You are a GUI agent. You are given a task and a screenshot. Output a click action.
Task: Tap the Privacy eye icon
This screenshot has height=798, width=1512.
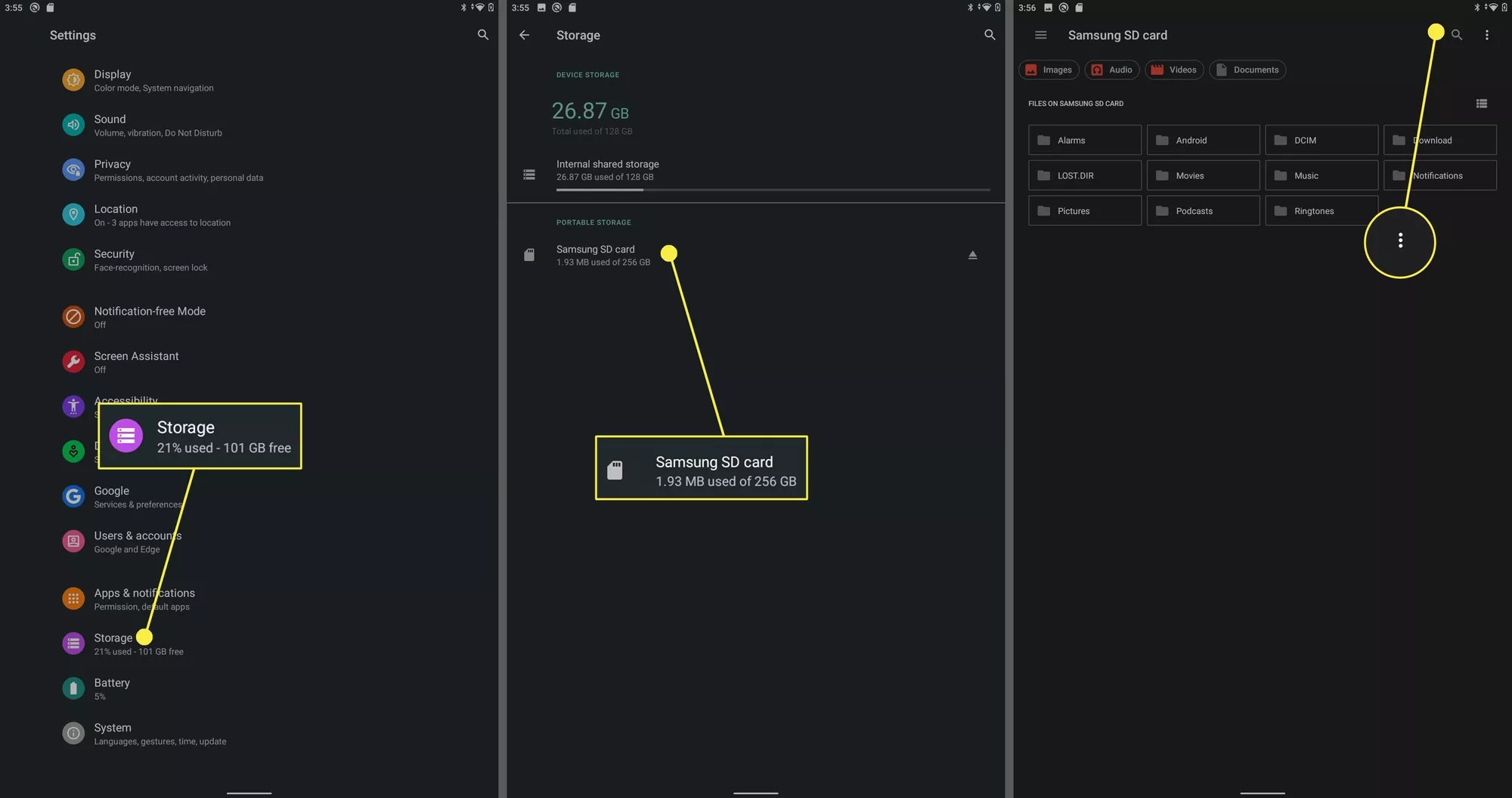[x=73, y=170]
